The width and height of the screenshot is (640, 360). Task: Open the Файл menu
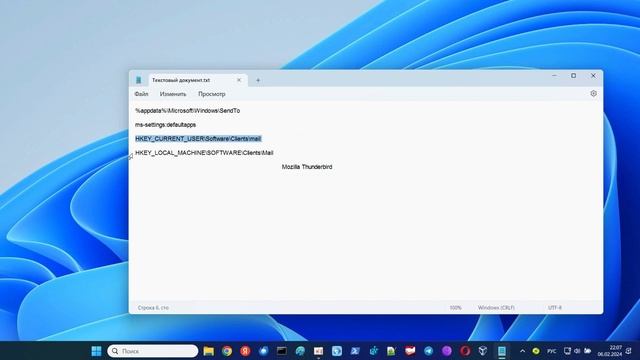pyautogui.click(x=142, y=94)
